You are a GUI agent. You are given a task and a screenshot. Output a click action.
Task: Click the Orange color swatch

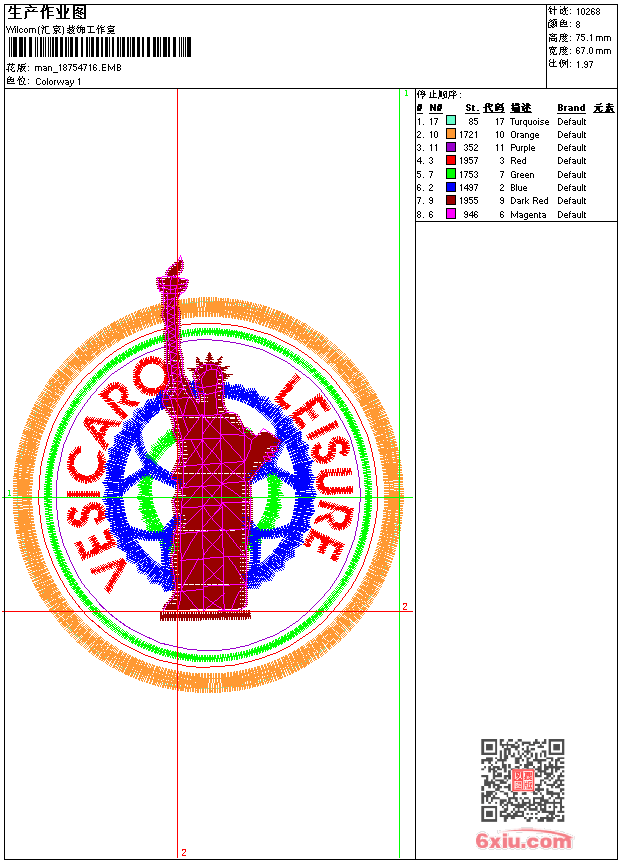pyautogui.click(x=450, y=134)
